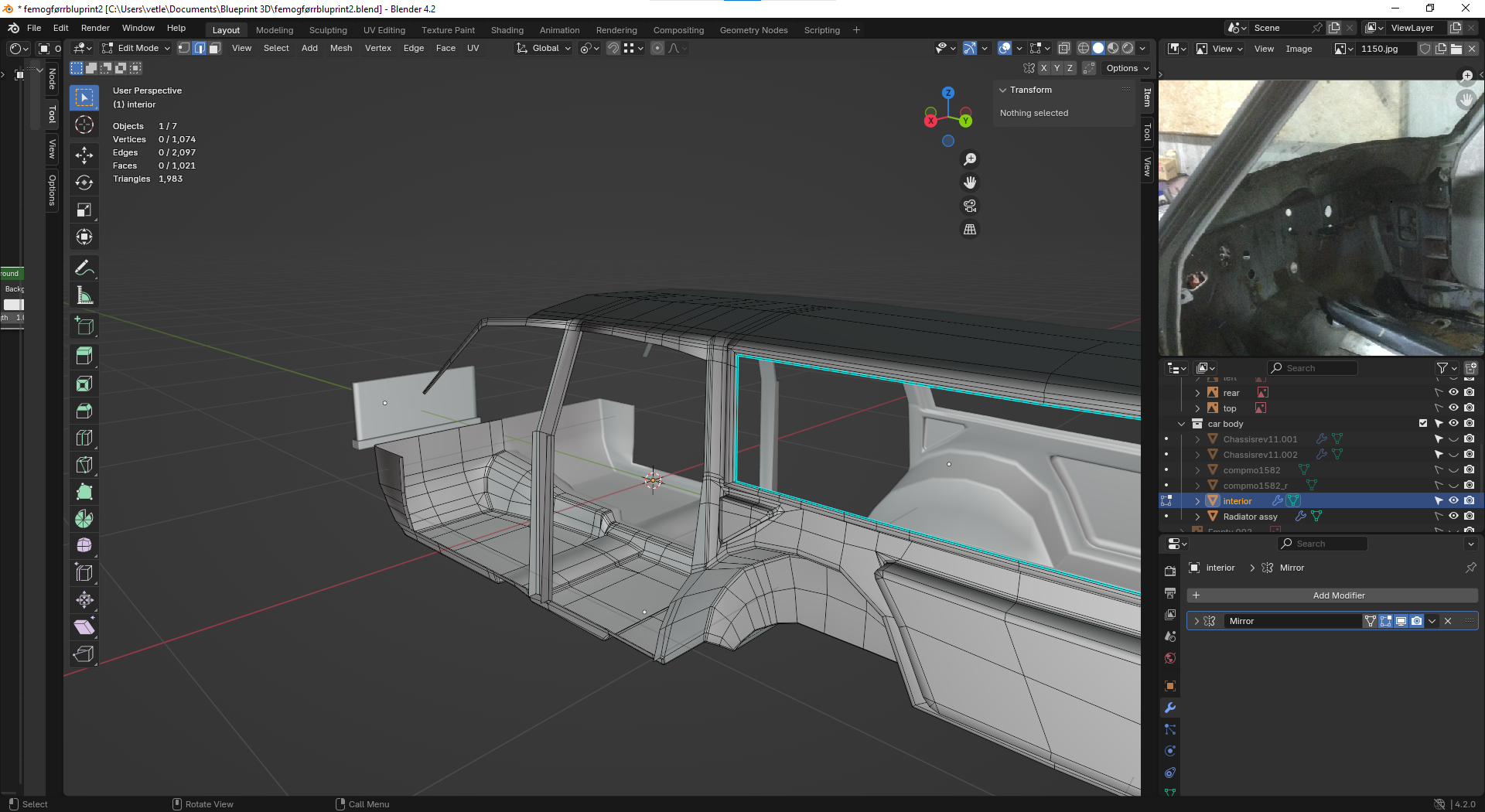This screenshot has width=1485, height=812.
Task: Select the Move tool in toolbar
Action: point(84,155)
